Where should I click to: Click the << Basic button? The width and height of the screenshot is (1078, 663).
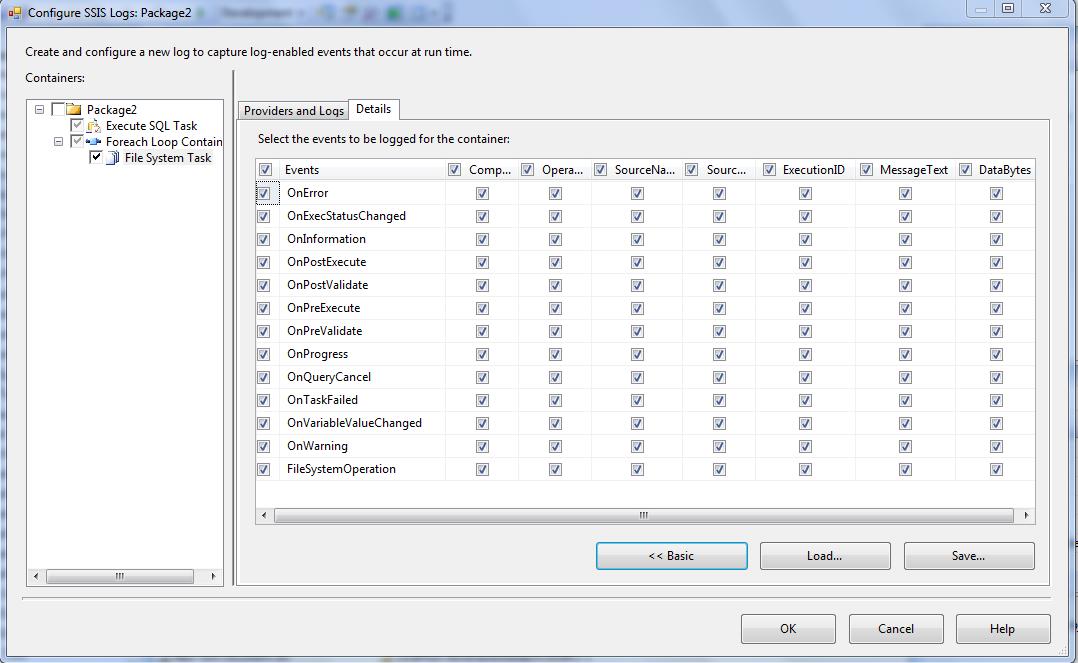pyautogui.click(x=671, y=556)
